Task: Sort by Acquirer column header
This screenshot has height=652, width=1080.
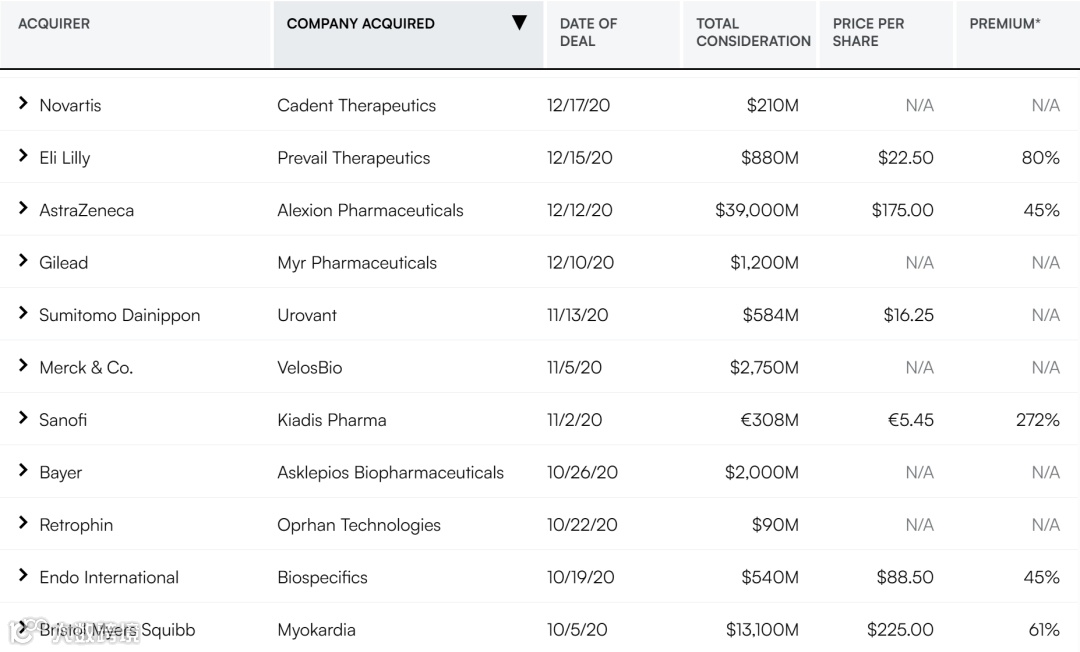Action: tap(54, 24)
